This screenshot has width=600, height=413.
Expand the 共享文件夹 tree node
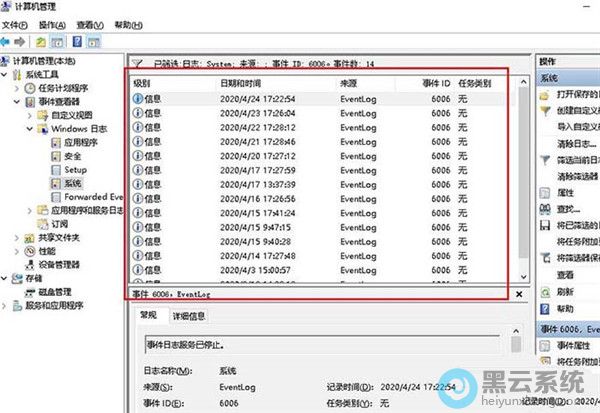pyautogui.click(x=16, y=237)
